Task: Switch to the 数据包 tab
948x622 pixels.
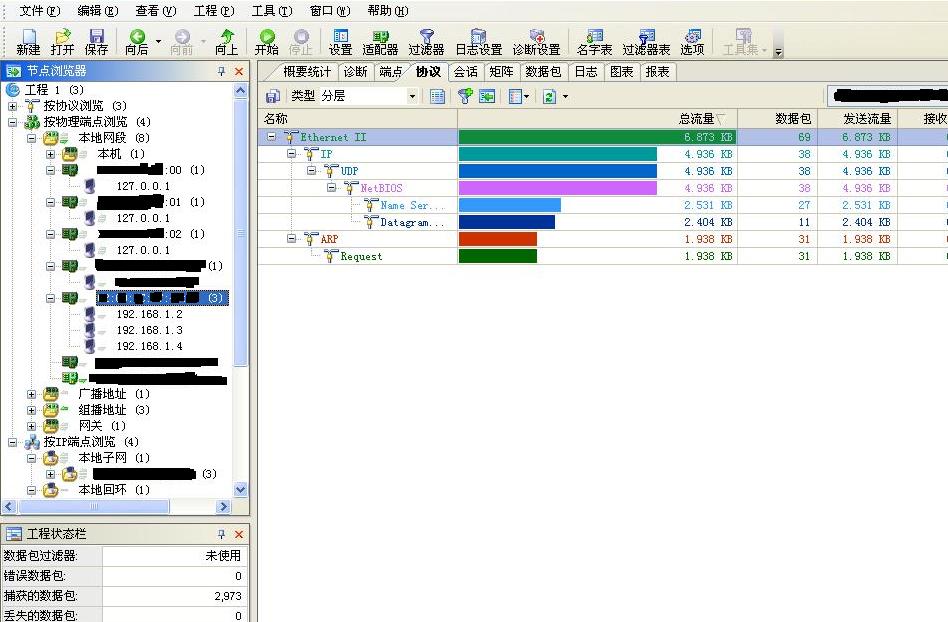Action: point(543,72)
